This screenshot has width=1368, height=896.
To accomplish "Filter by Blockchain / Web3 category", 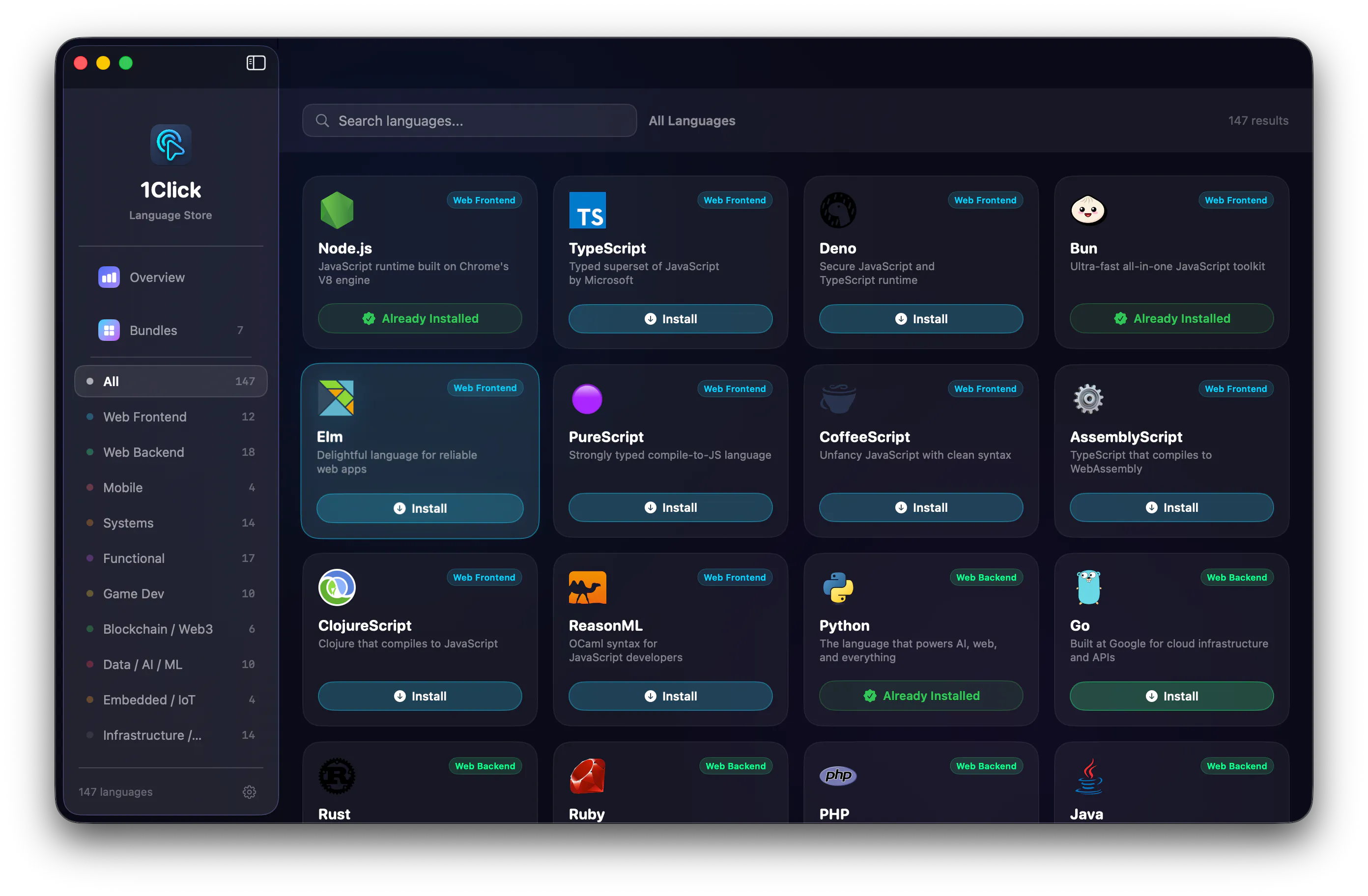I will click(171, 629).
